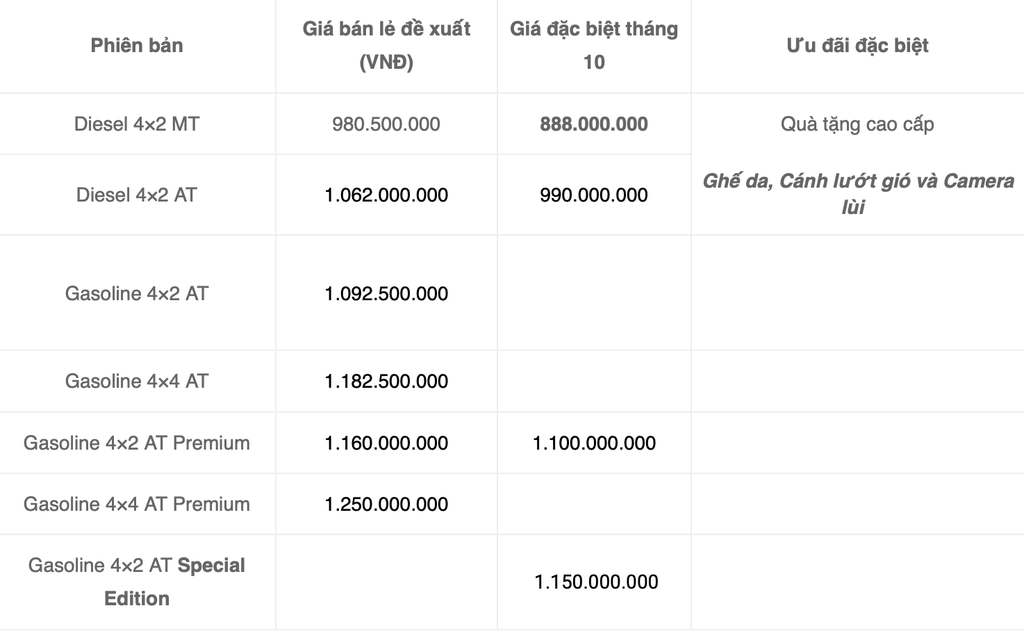Click "Ghế da, Cánh lướt gió và Camera lùi"
The image size is (1024, 631).
click(x=857, y=194)
